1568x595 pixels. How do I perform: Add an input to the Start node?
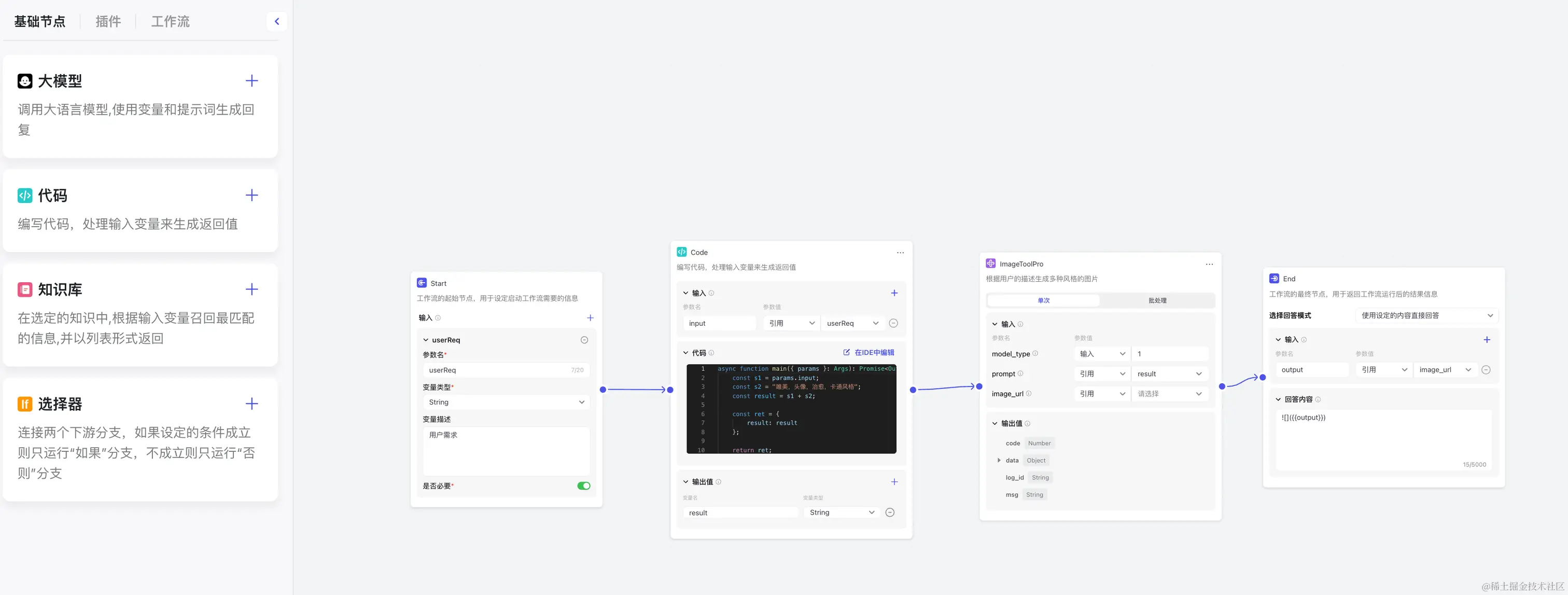point(590,318)
